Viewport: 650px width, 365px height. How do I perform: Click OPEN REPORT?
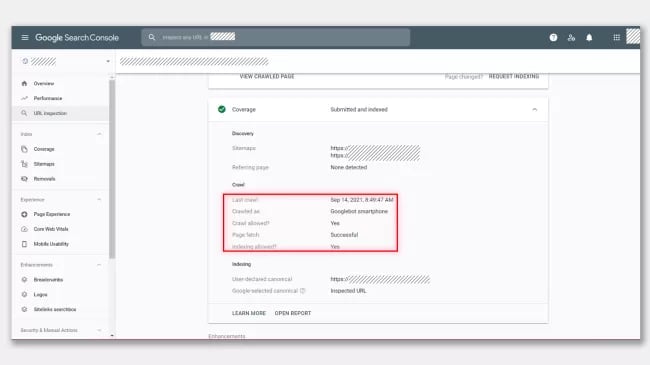pyautogui.click(x=293, y=313)
